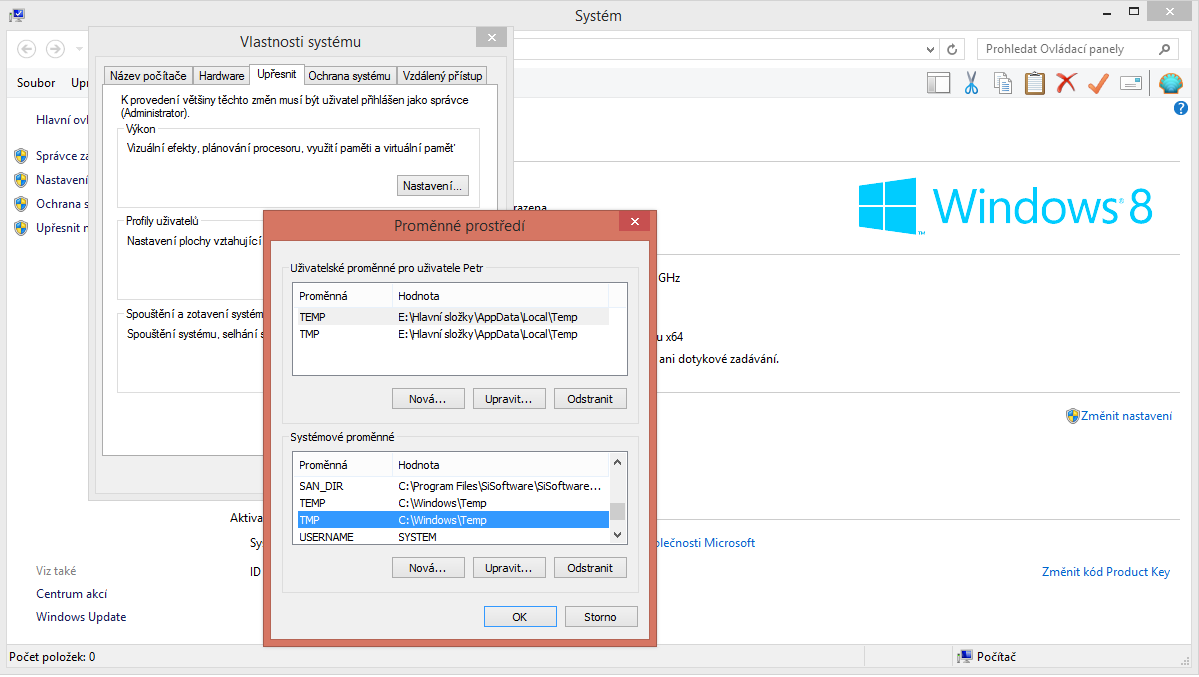This screenshot has height=677, width=1199.
Task: Select system variable USERNAME row
Action: 452,537
